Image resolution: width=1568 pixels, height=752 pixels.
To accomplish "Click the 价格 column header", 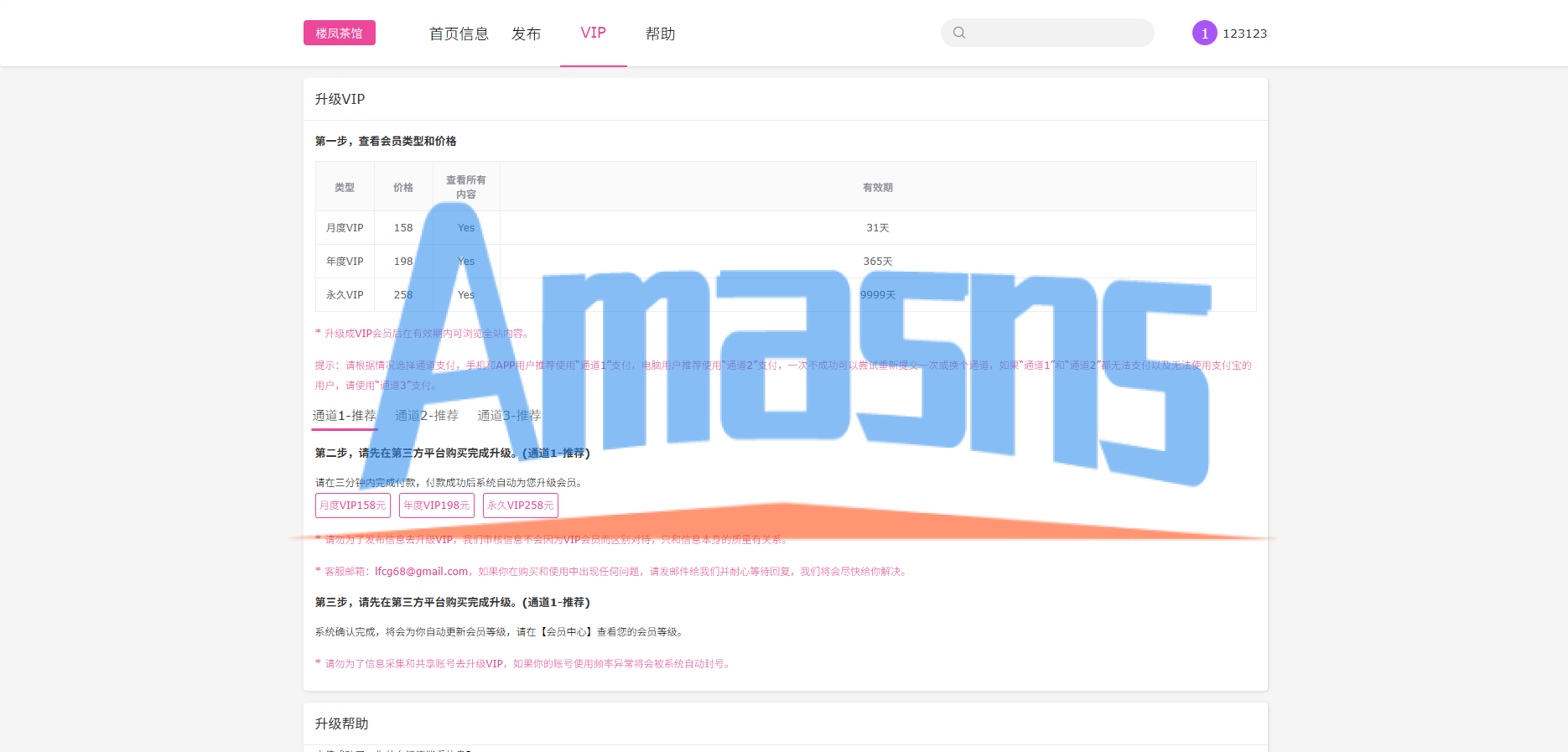I will 403,188.
